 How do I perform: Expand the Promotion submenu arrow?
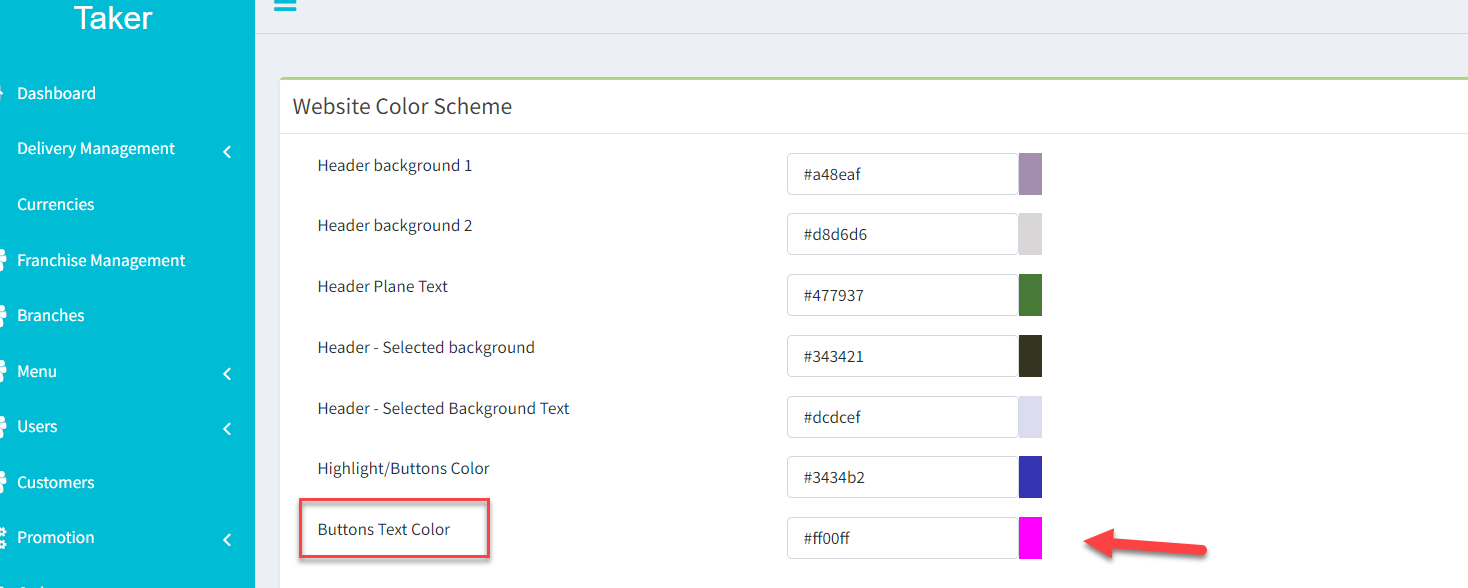pyautogui.click(x=227, y=540)
